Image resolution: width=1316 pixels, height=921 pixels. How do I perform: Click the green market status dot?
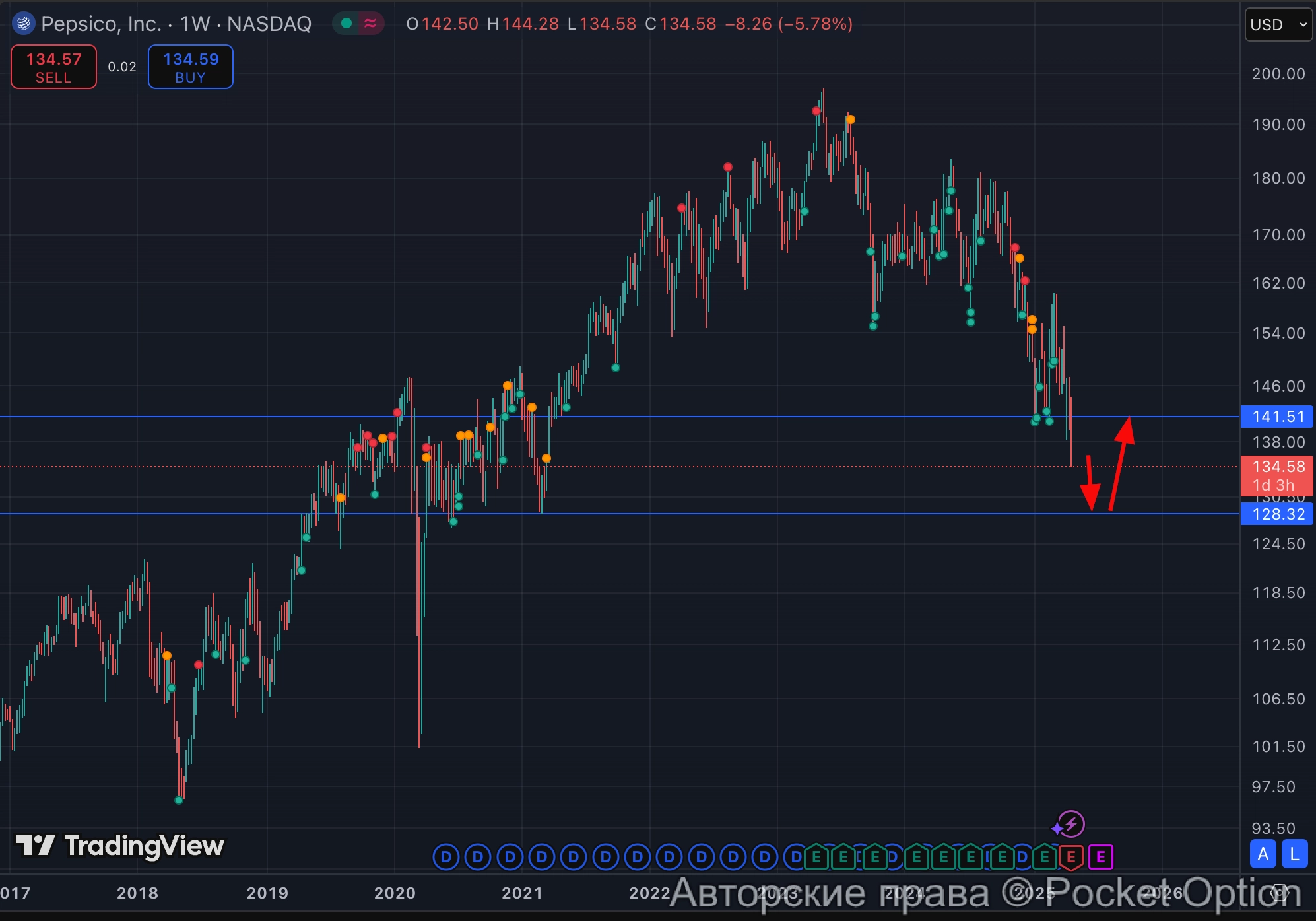(346, 24)
